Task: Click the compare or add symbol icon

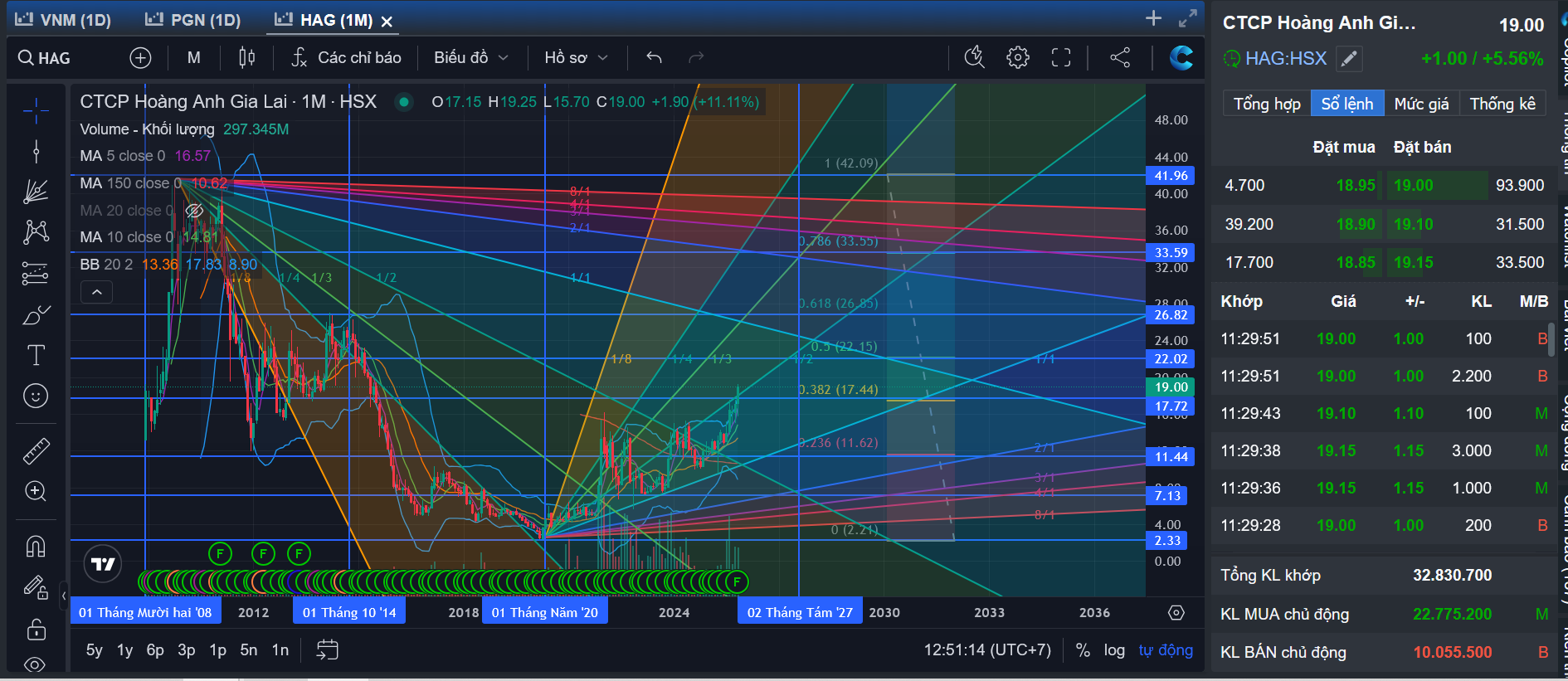Action: pos(140,58)
